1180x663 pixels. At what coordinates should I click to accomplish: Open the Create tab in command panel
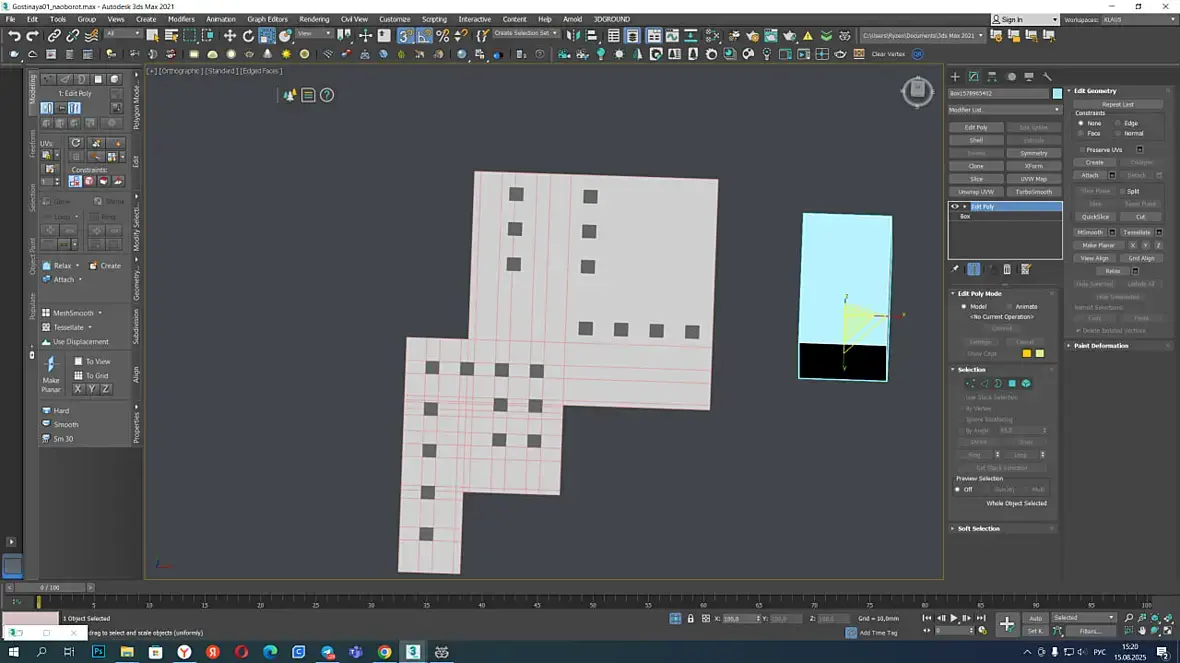[955, 76]
